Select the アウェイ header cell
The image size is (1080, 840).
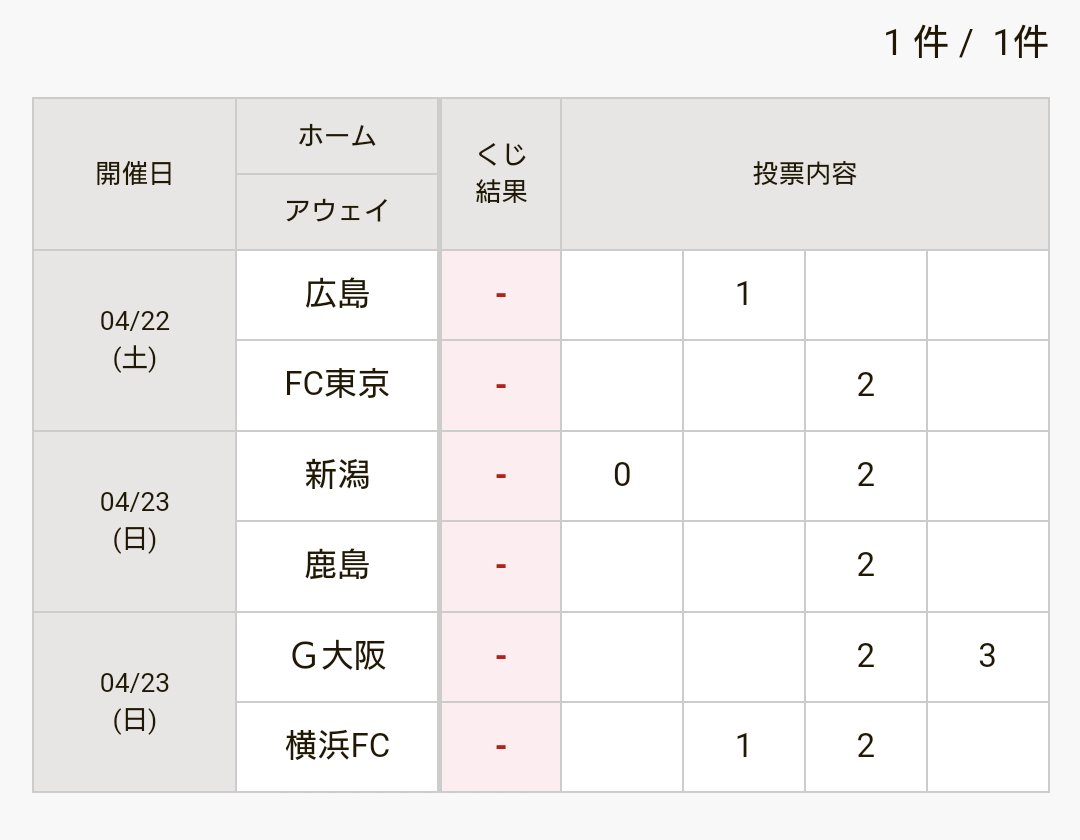point(337,211)
